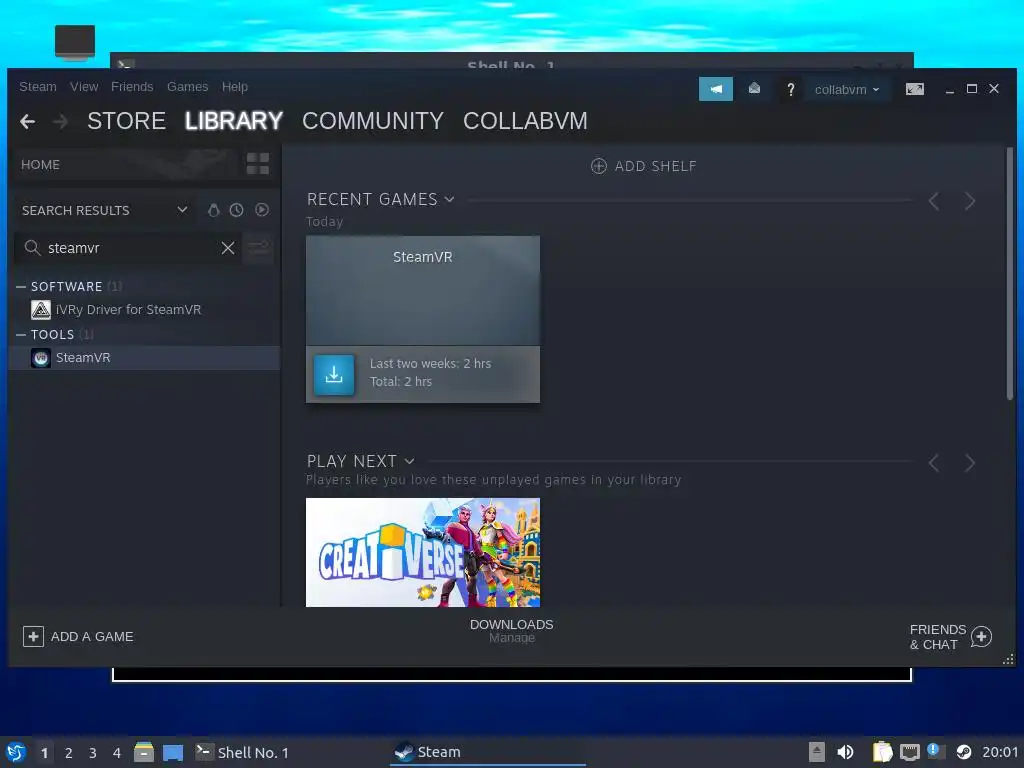The image size is (1024, 768).
Task: Click FRIENDS & CHAT text
Action: (x=938, y=637)
